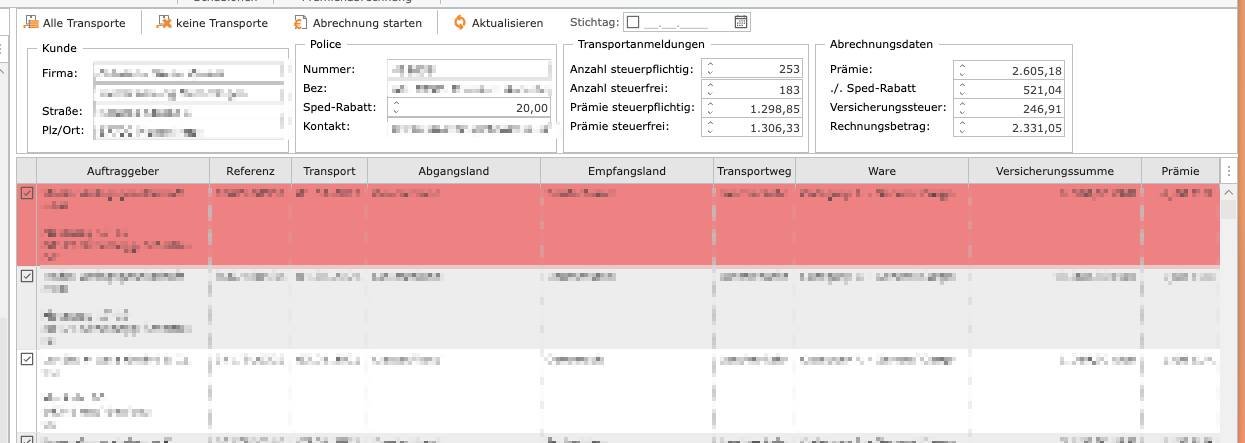
Task: Sort by the Versicherungssumme column header
Action: (1055, 171)
